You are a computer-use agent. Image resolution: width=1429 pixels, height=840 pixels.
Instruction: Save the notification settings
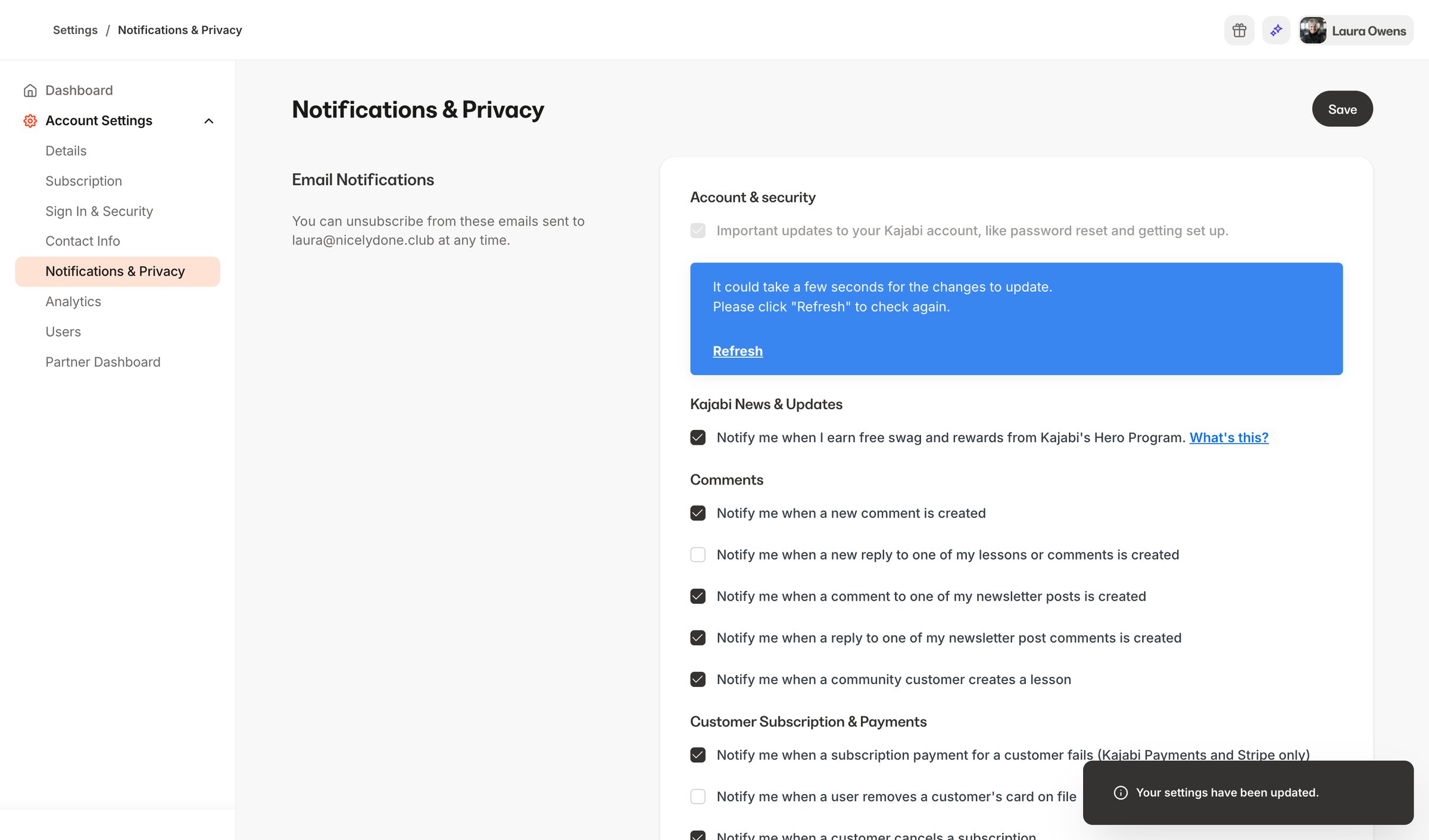(1342, 109)
